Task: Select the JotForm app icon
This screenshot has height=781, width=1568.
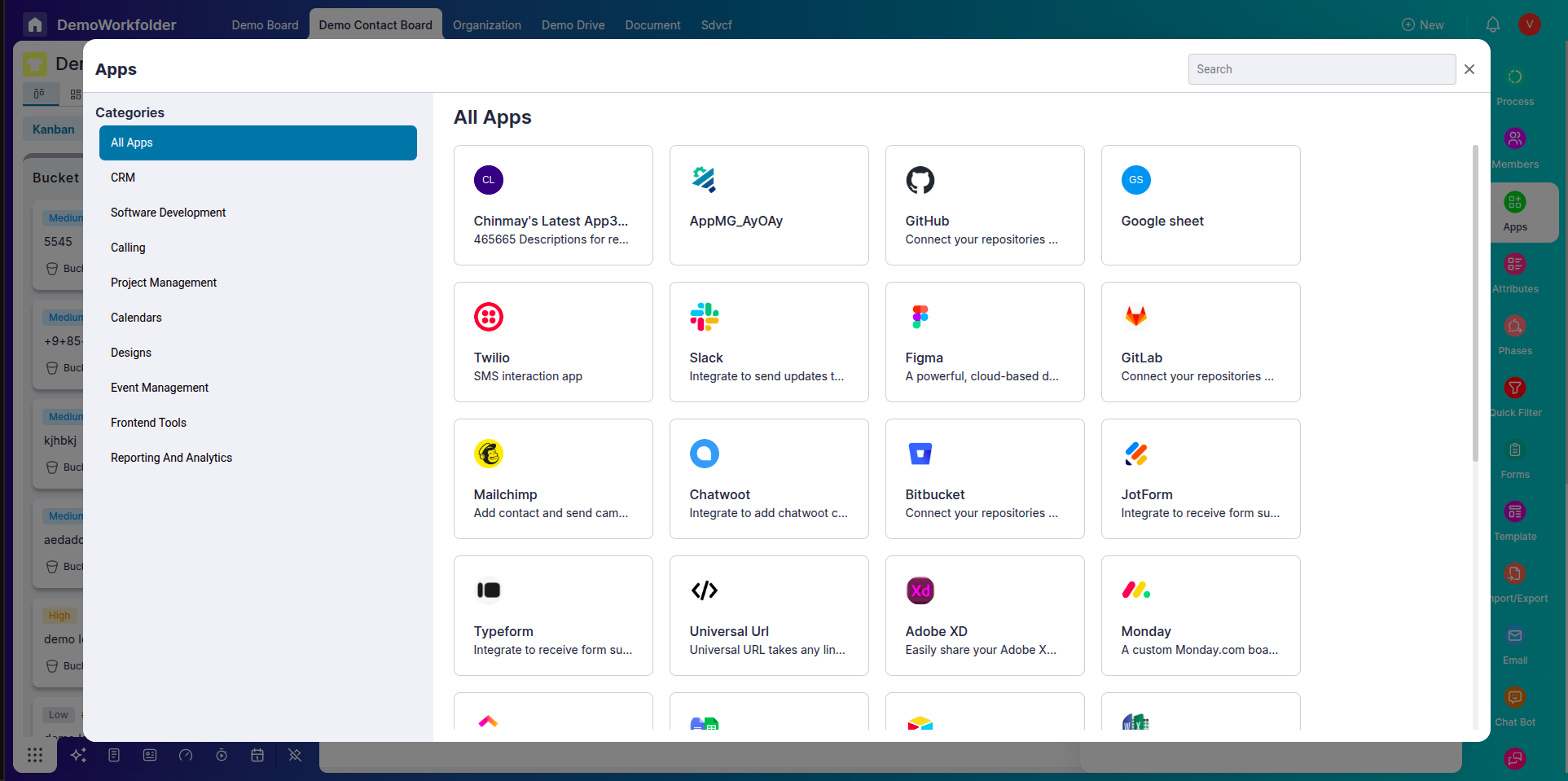Action: click(1135, 454)
